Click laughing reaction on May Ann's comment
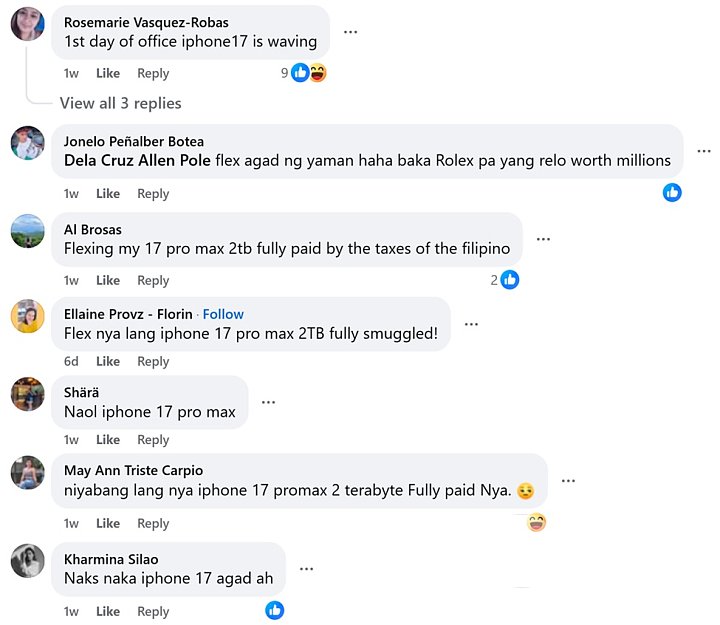This screenshot has width=720, height=625. tap(537, 522)
